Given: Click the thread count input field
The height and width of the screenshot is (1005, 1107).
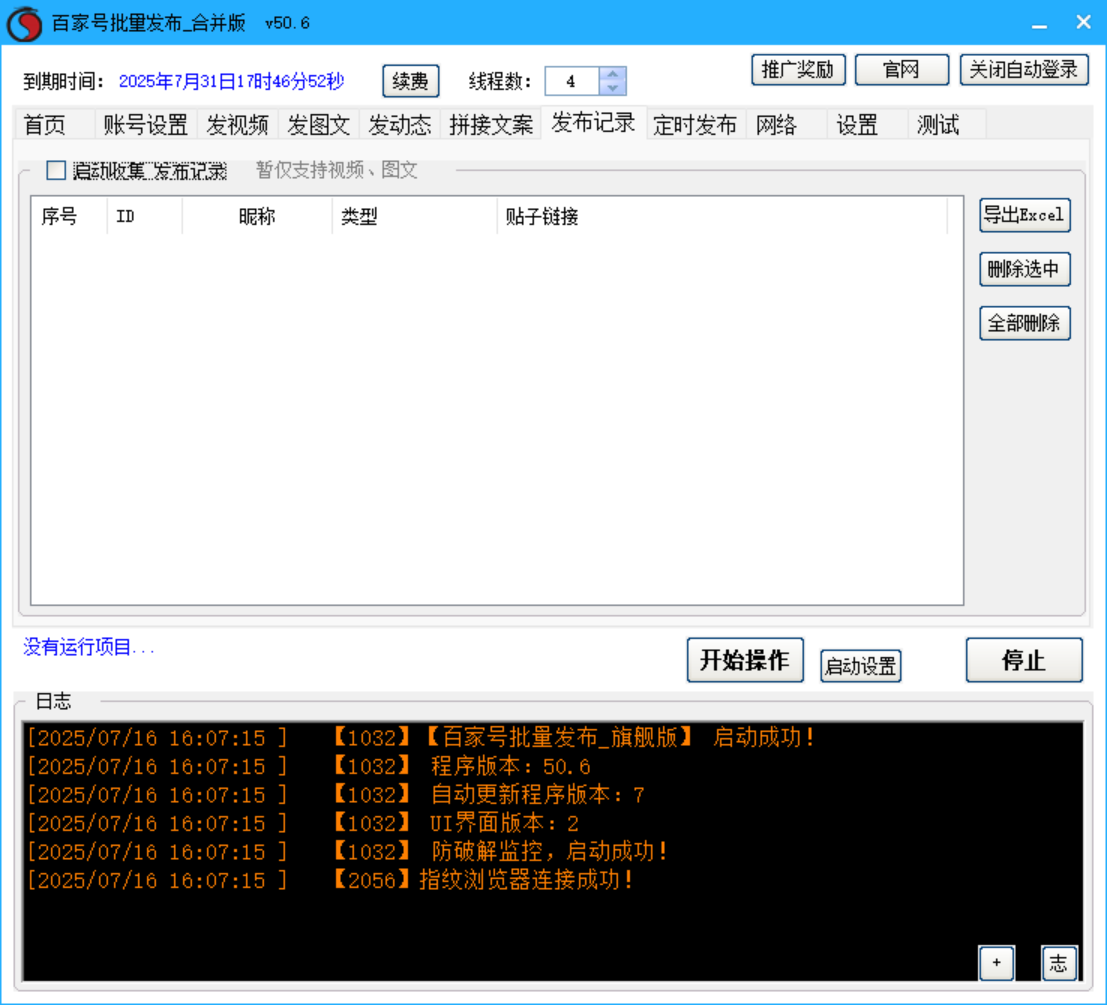Looking at the screenshot, I should click(x=572, y=81).
